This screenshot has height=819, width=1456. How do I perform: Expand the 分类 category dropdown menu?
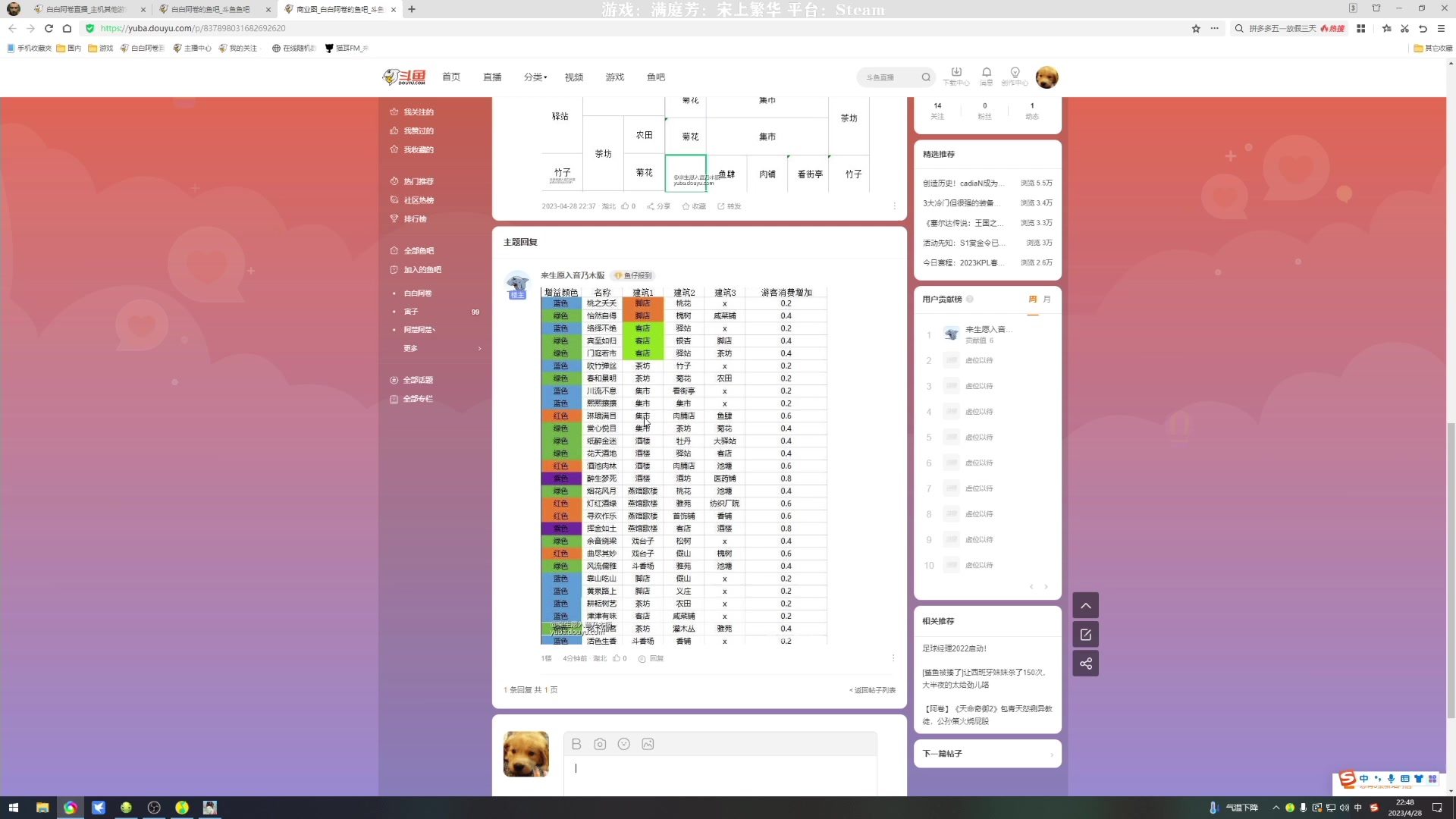(x=535, y=77)
